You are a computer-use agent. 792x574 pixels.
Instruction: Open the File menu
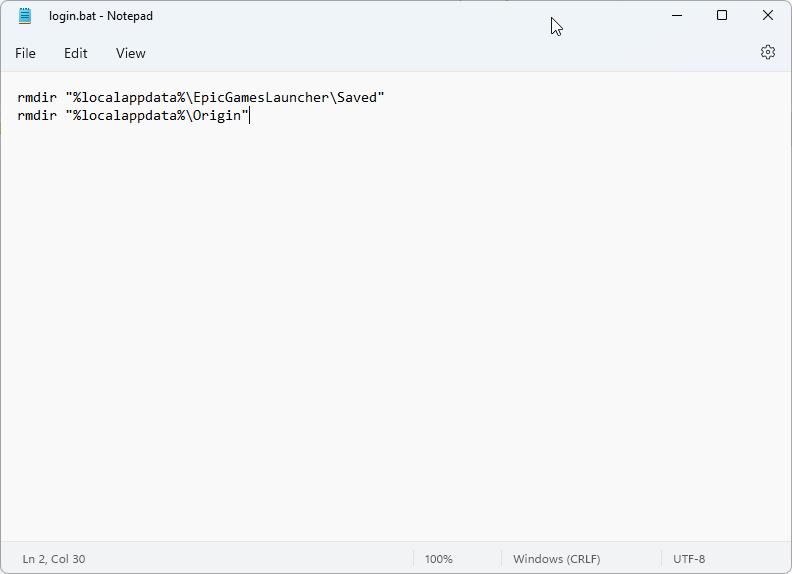click(x=25, y=53)
